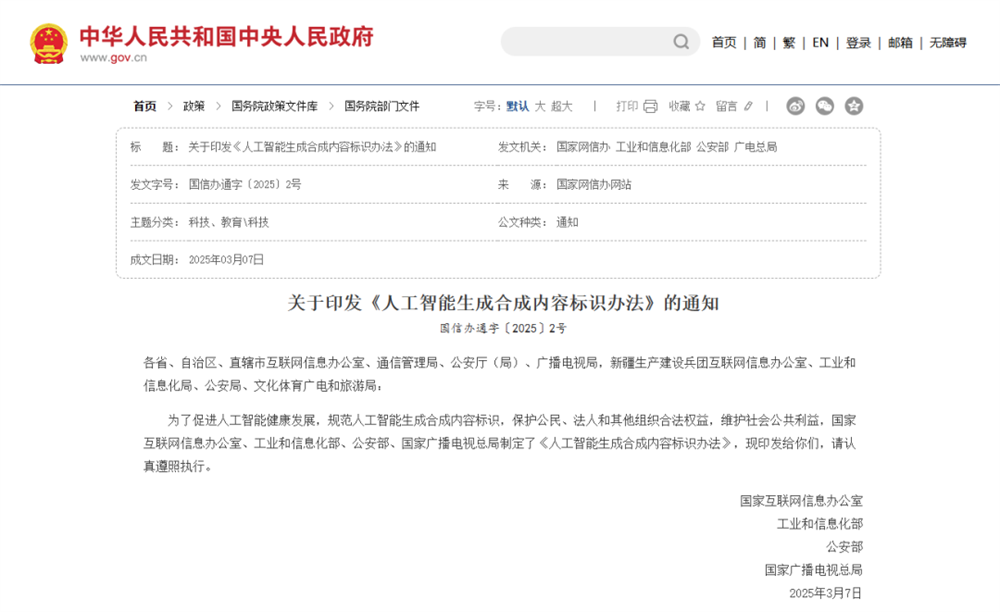Open the 邮箱 mailbox link
This screenshot has width=1000, height=612.
pos(900,43)
